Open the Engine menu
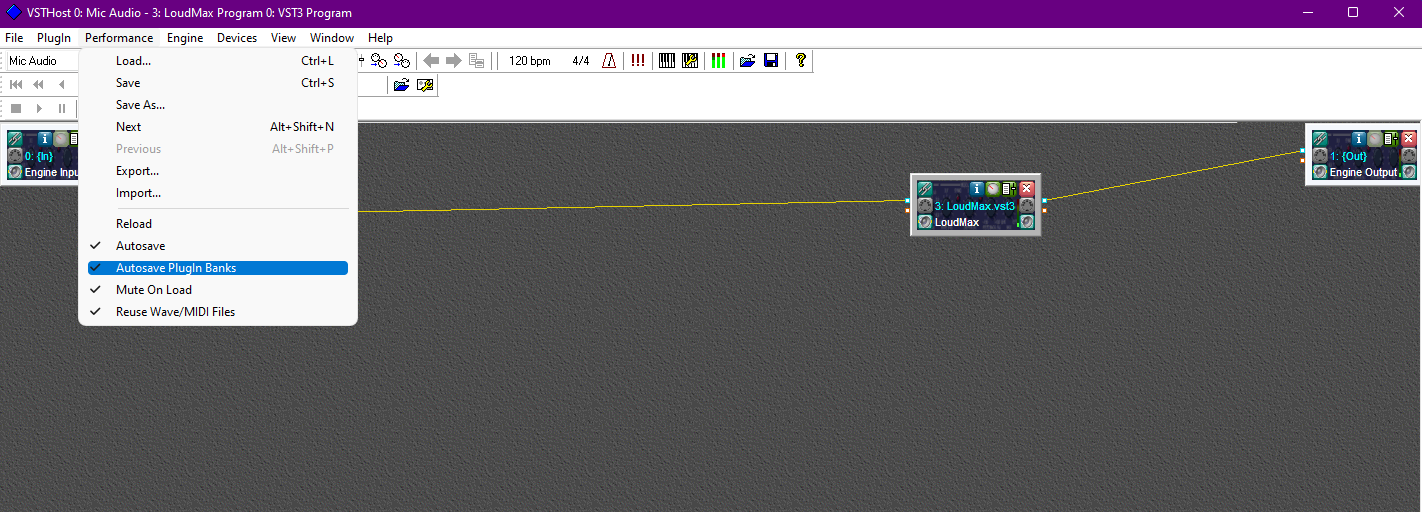The width and height of the screenshot is (1422, 512). 185,38
